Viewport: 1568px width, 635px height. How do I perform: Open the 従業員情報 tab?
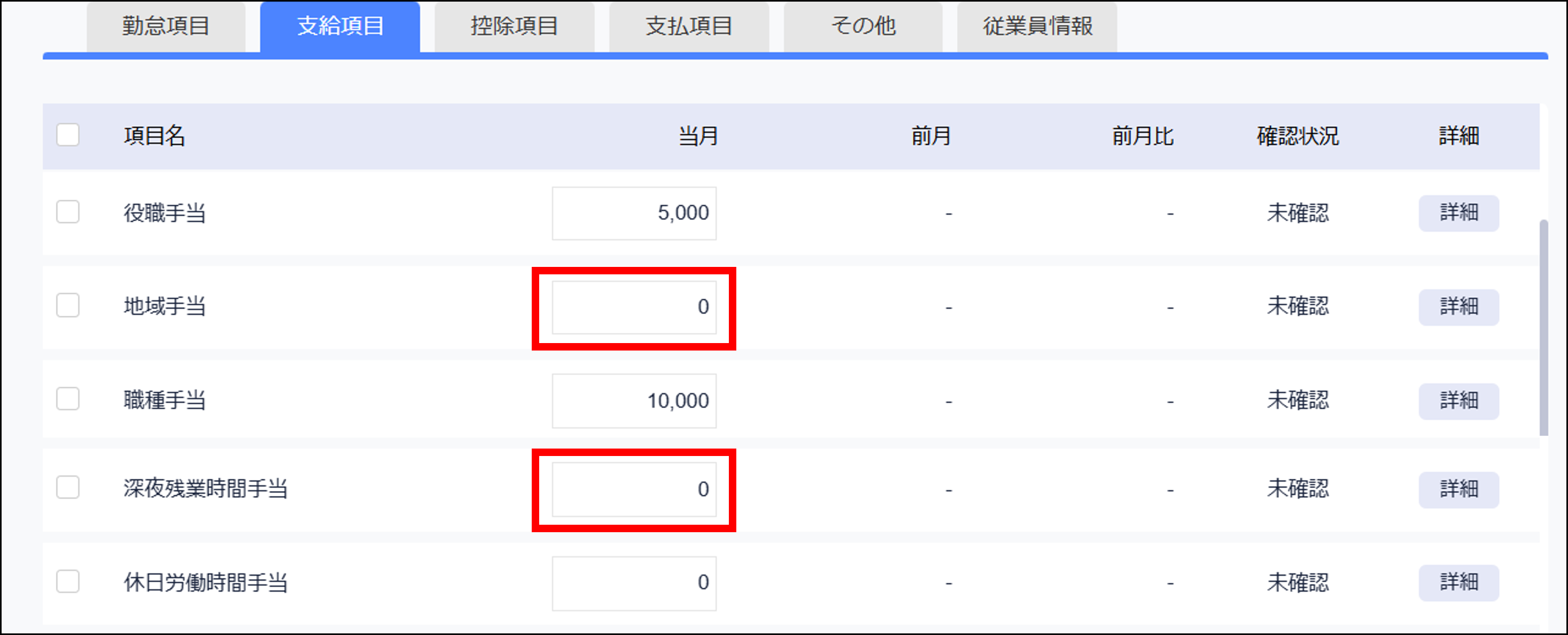click(1037, 26)
